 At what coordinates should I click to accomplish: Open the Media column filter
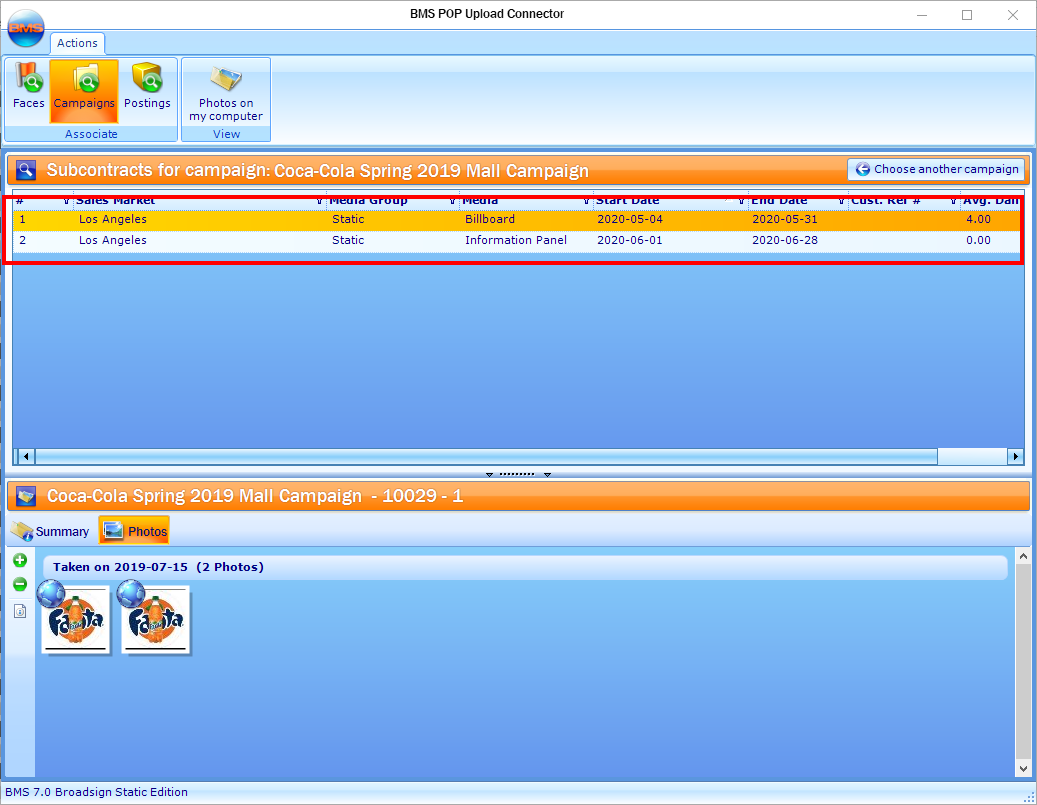[x=586, y=200]
